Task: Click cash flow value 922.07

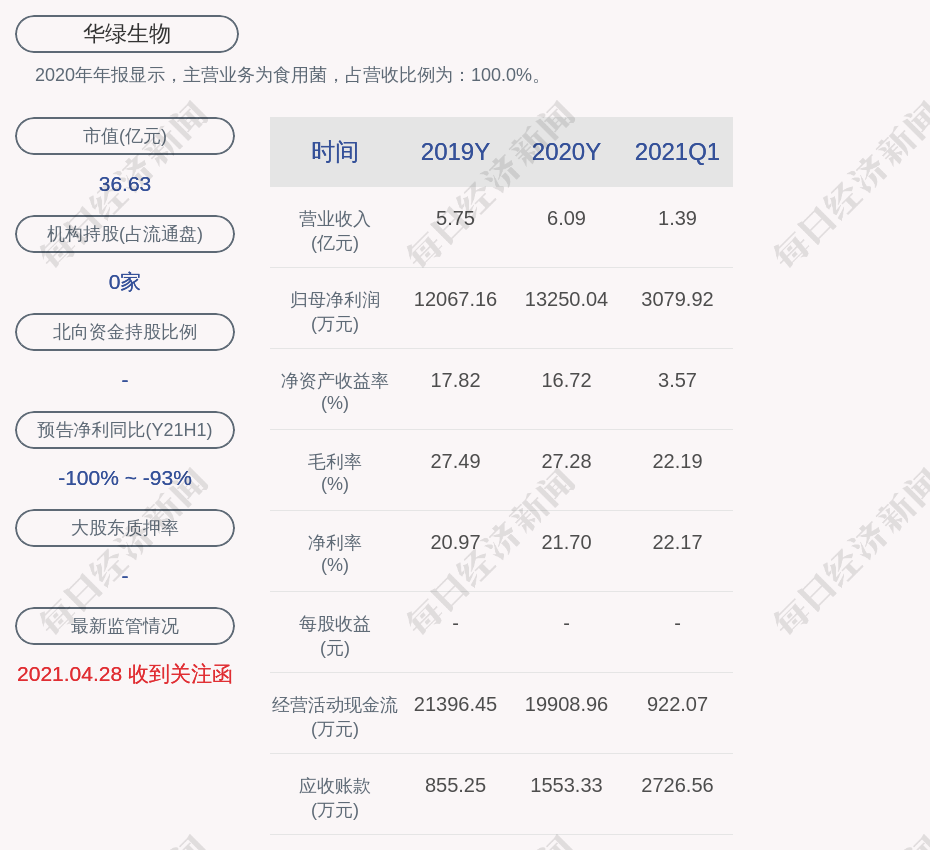Action: 677,704
